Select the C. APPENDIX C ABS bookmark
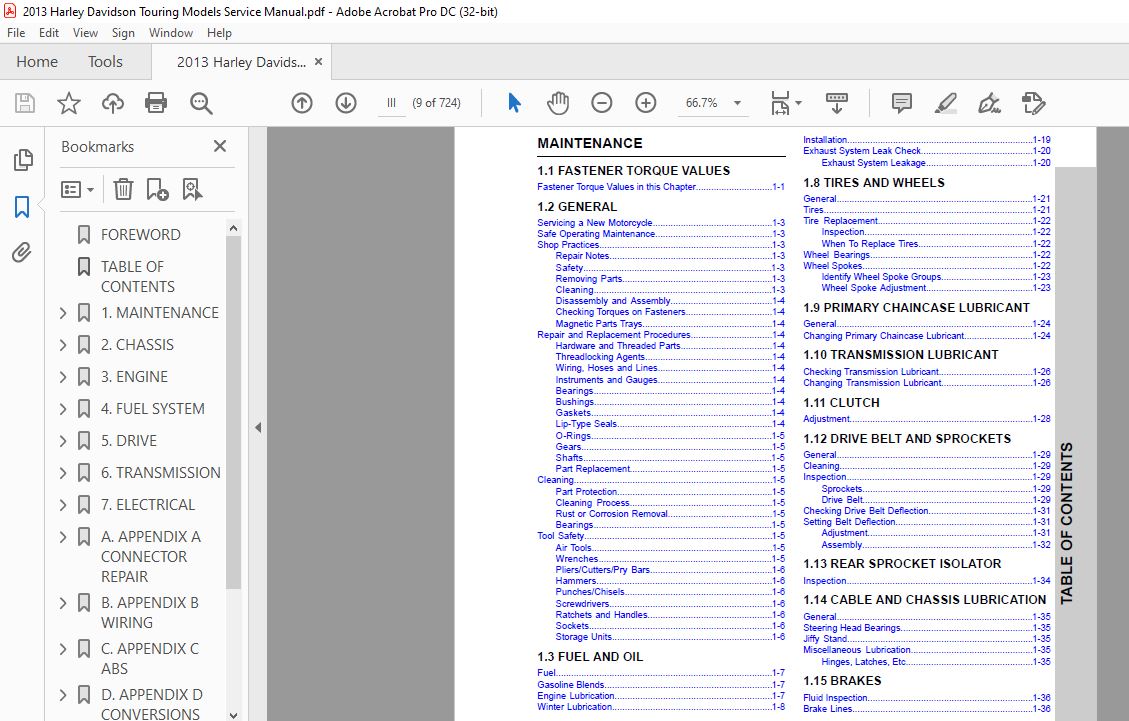This screenshot has width=1129, height=721. [x=150, y=658]
